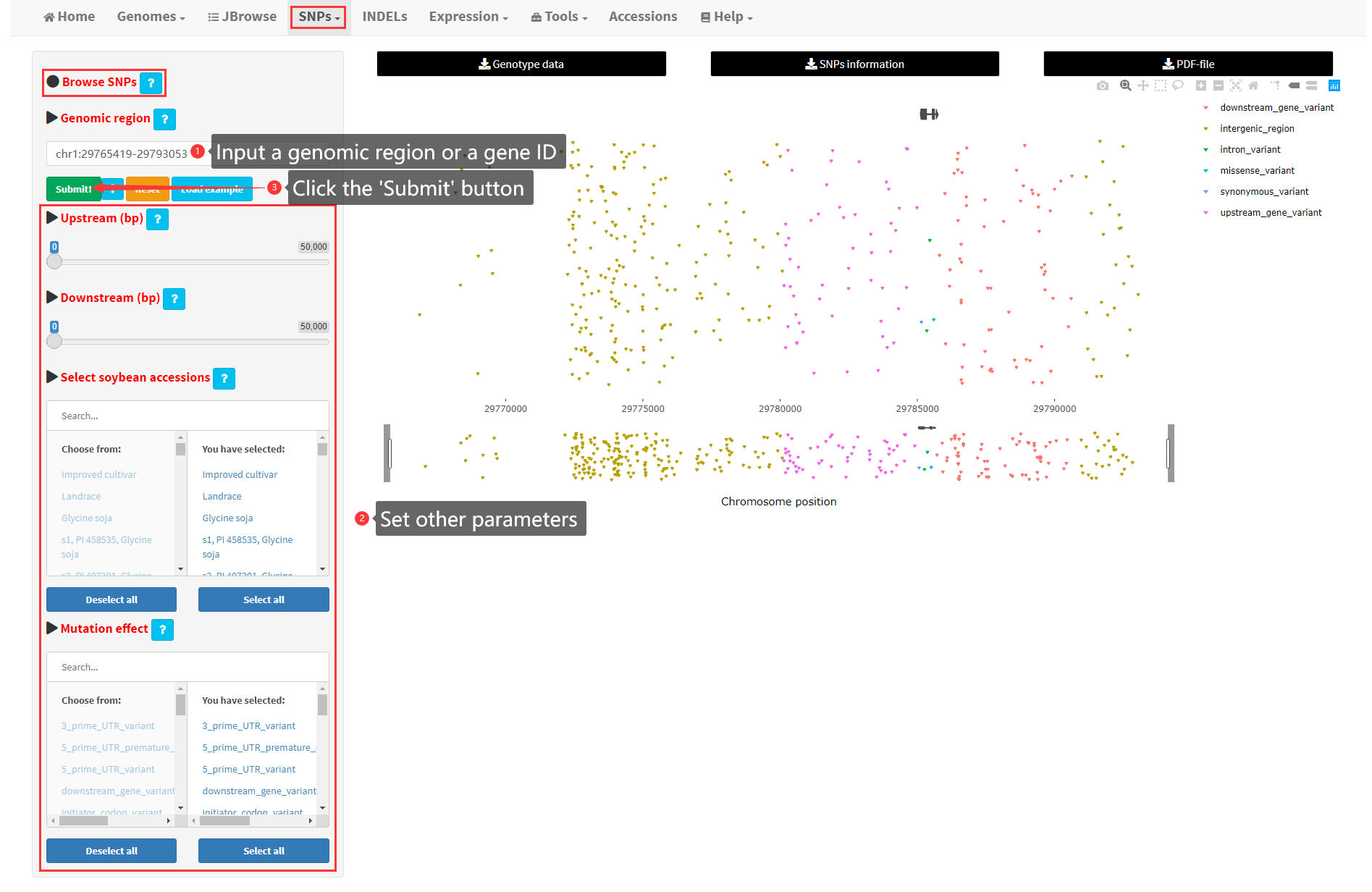The height and width of the screenshot is (892, 1372).
Task: Toggle intergenic_region trace in the legend
Action: click(1257, 129)
